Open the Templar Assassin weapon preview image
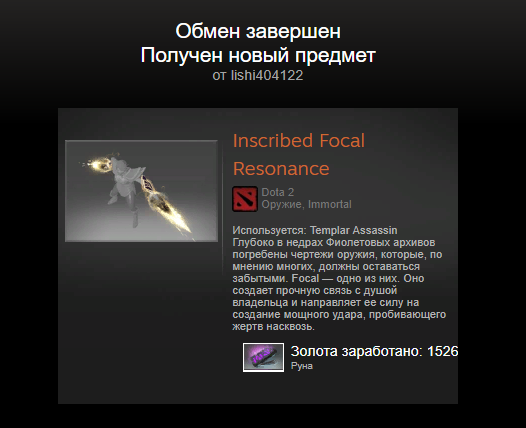Screen dimensions: 526x428 (141, 191)
